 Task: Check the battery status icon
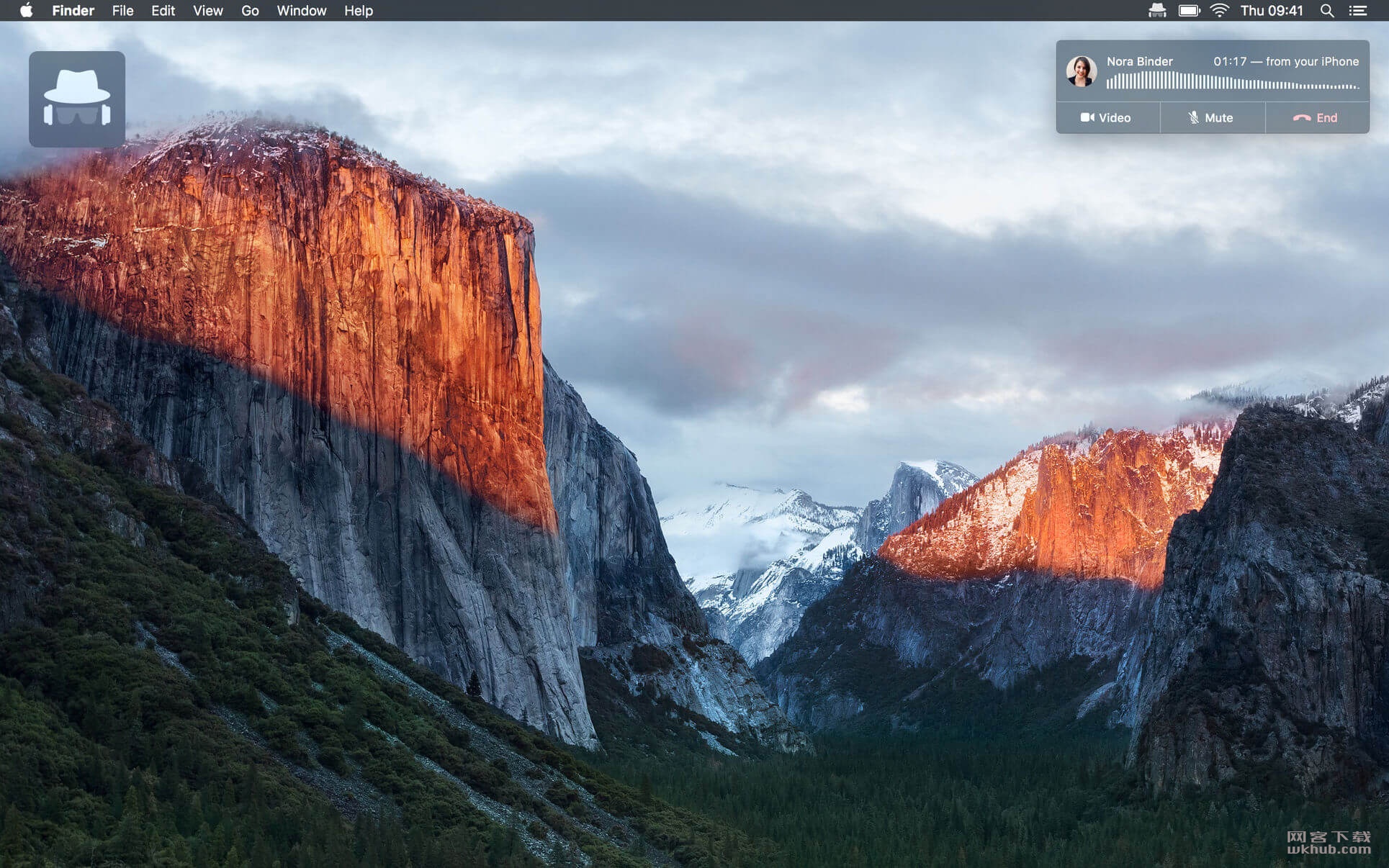coord(1189,10)
